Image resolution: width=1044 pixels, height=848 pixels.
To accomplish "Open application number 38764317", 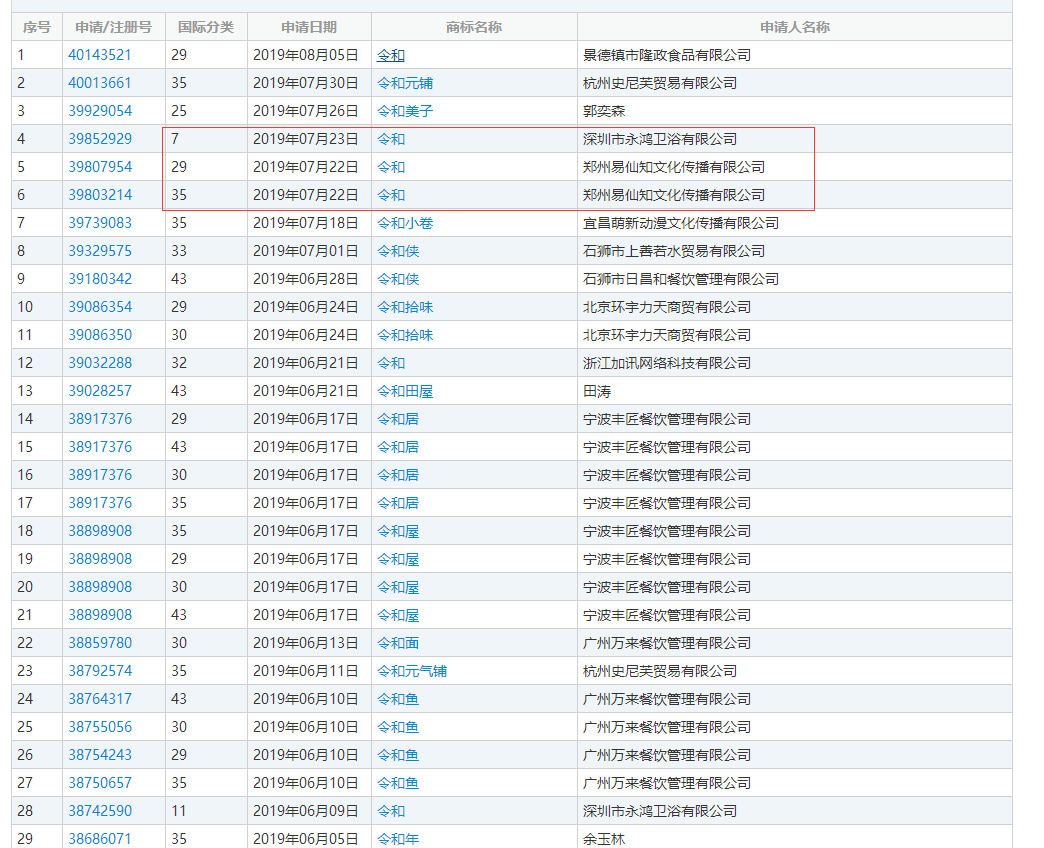I will pos(100,699).
